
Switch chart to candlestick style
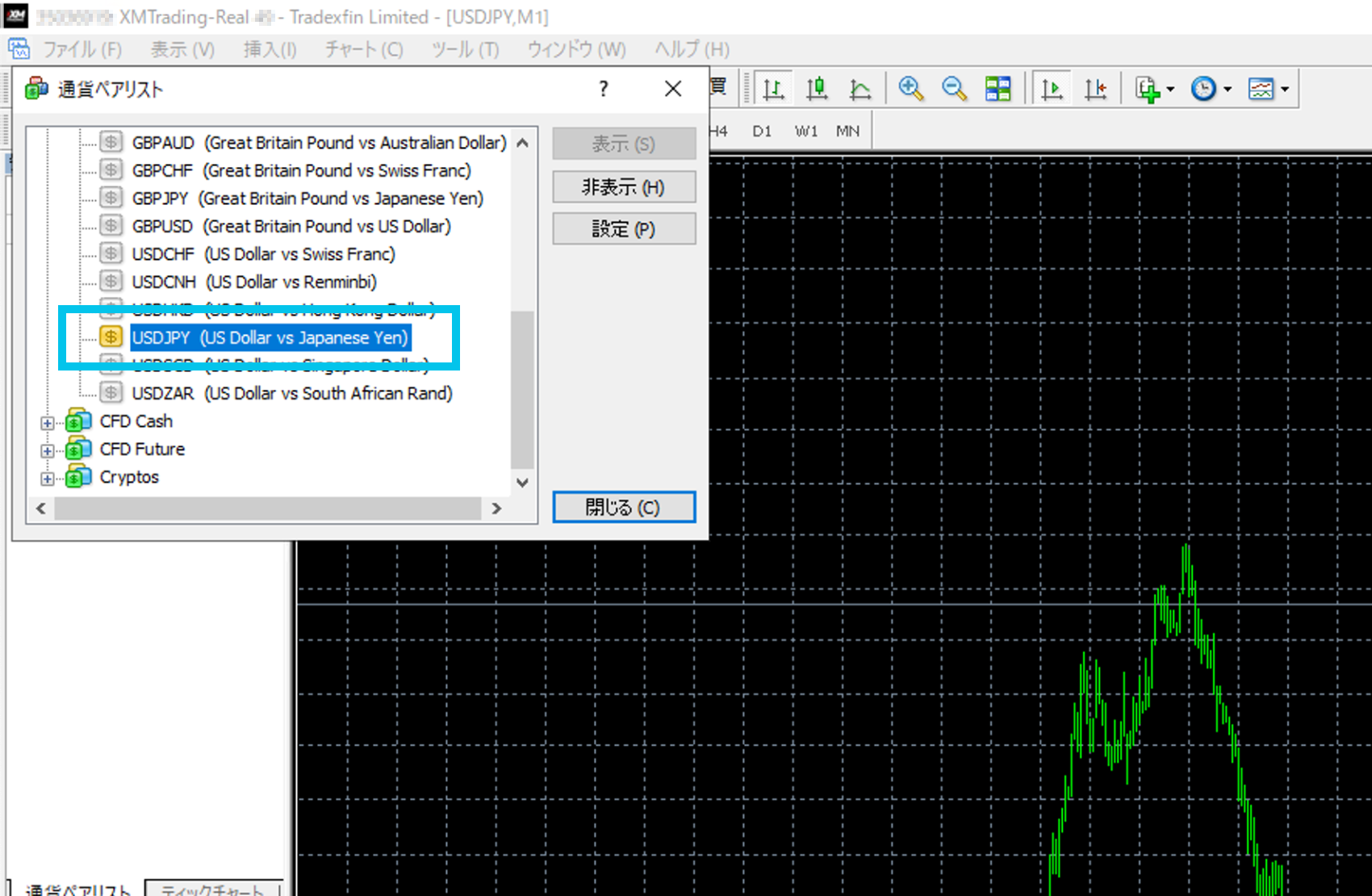click(817, 89)
